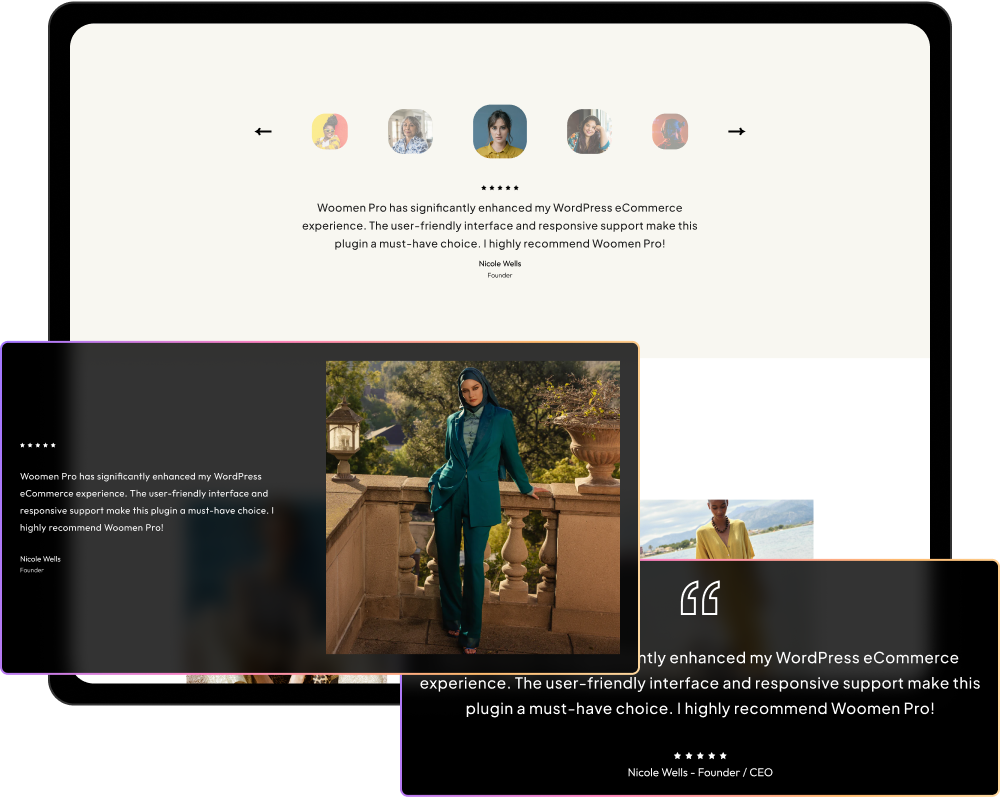Screen dimensions: 1000x797
Task: Click the testimonial quote in the bottom-right dark card
Action: [x=700, y=683]
